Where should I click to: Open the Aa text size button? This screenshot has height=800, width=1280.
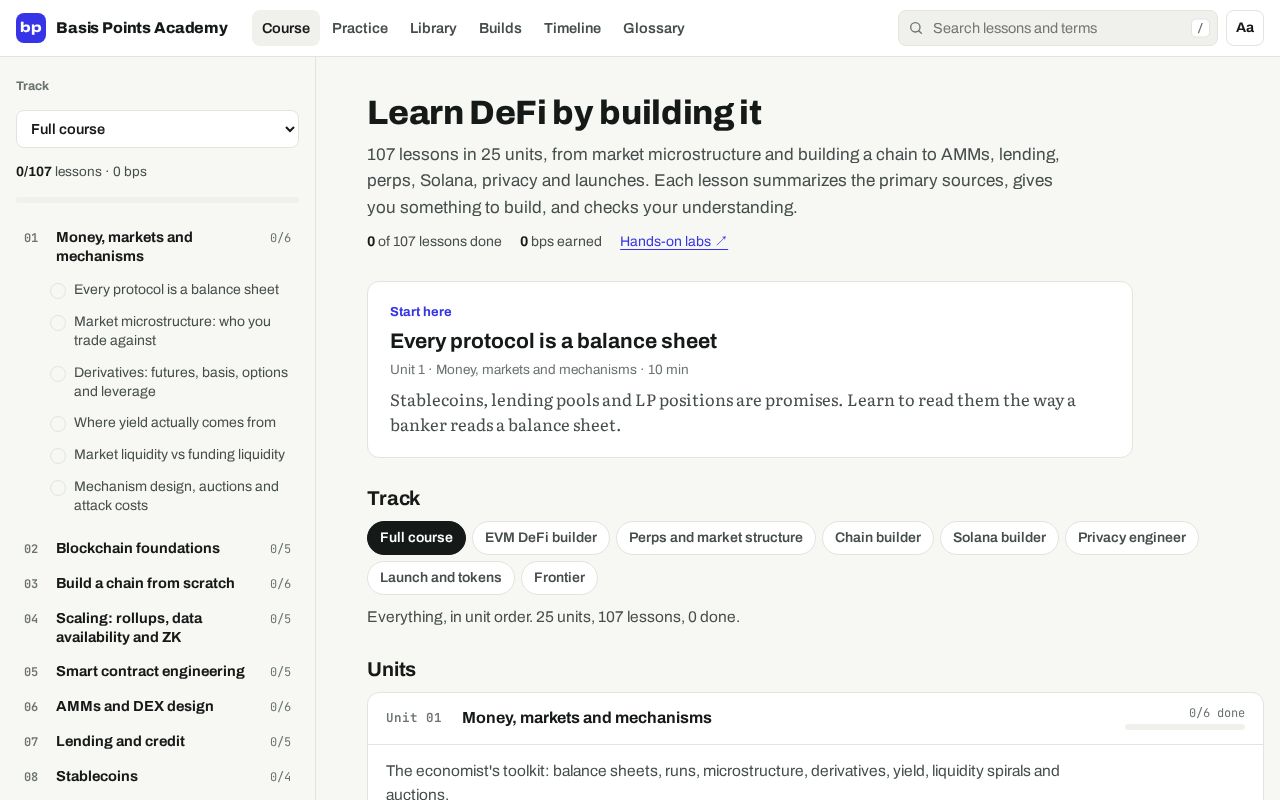pyautogui.click(x=1245, y=28)
